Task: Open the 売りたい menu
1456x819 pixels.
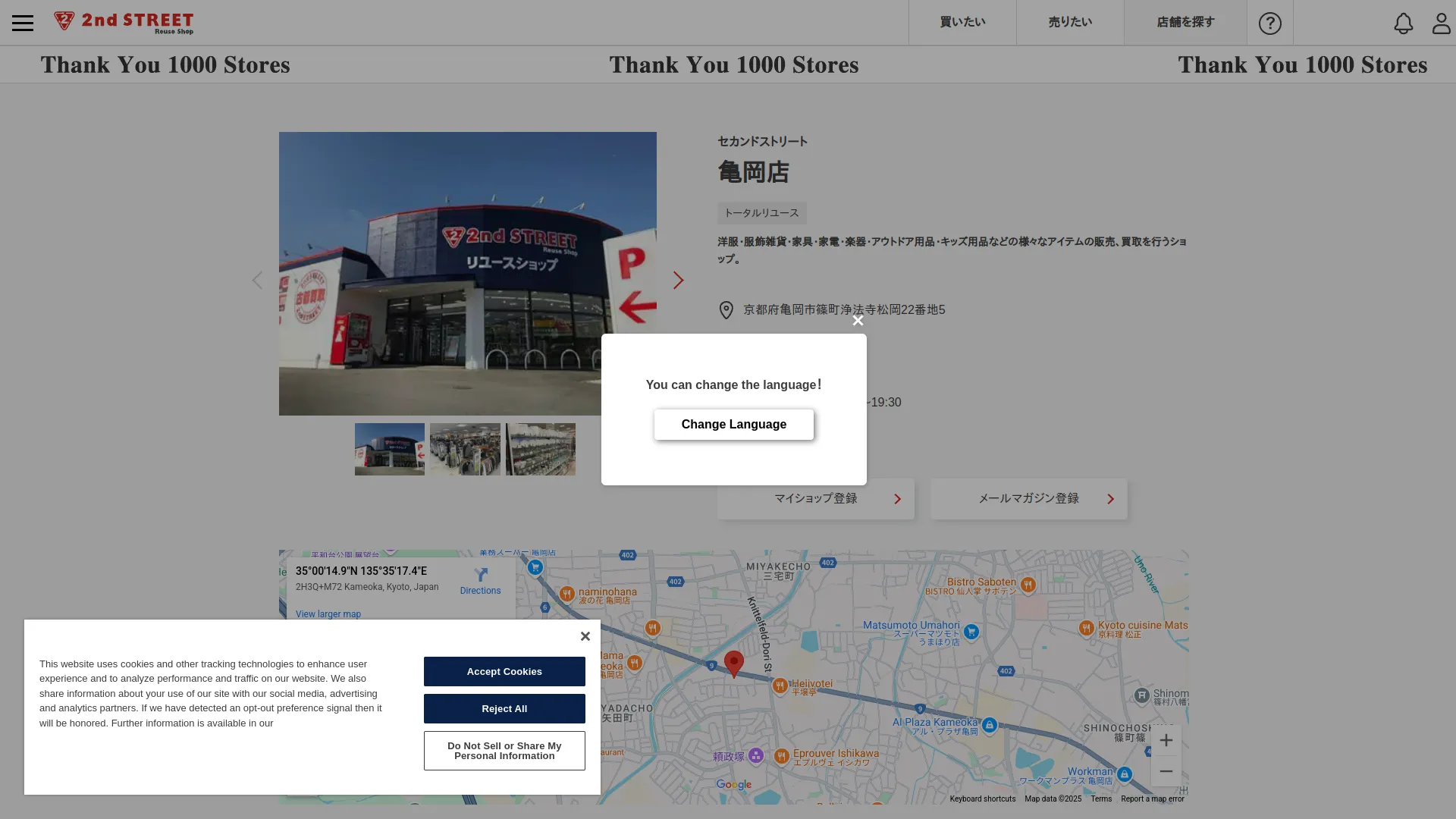Action: pyautogui.click(x=1070, y=22)
